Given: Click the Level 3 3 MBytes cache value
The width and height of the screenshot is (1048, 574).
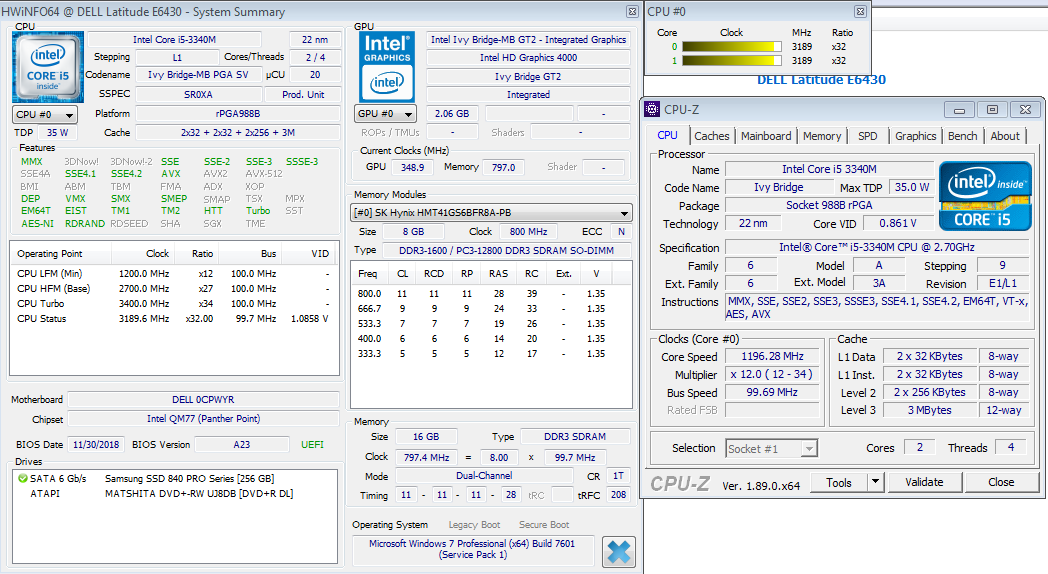Looking at the screenshot, I should pyautogui.click(x=930, y=410).
